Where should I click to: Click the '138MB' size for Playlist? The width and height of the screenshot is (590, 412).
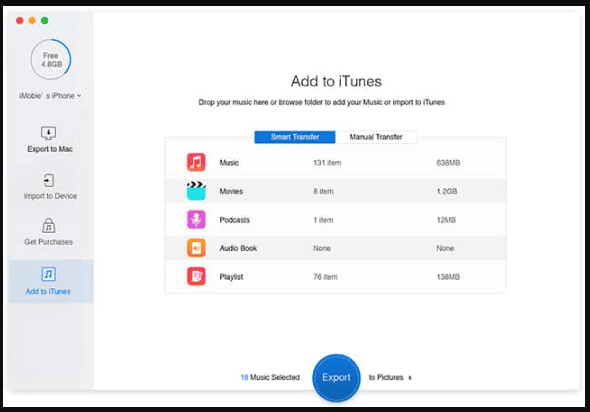coord(448,277)
